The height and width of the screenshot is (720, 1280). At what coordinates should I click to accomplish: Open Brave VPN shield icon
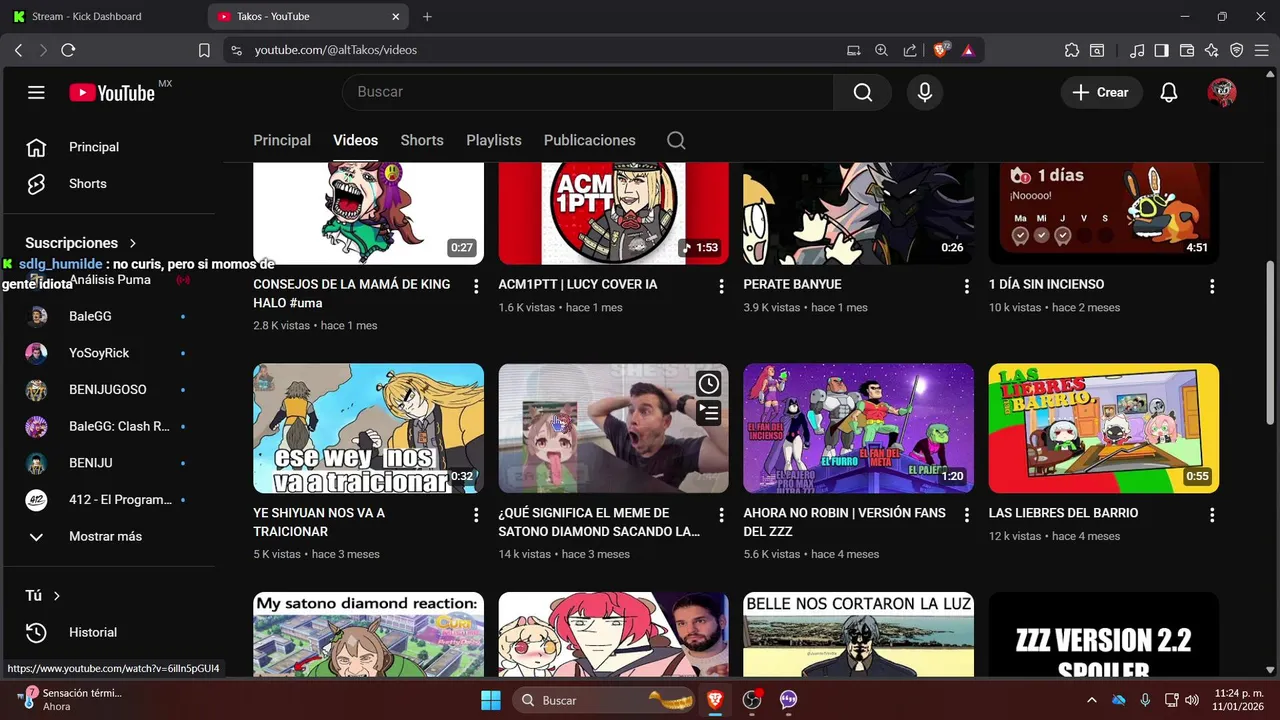click(x=1237, y=50)
